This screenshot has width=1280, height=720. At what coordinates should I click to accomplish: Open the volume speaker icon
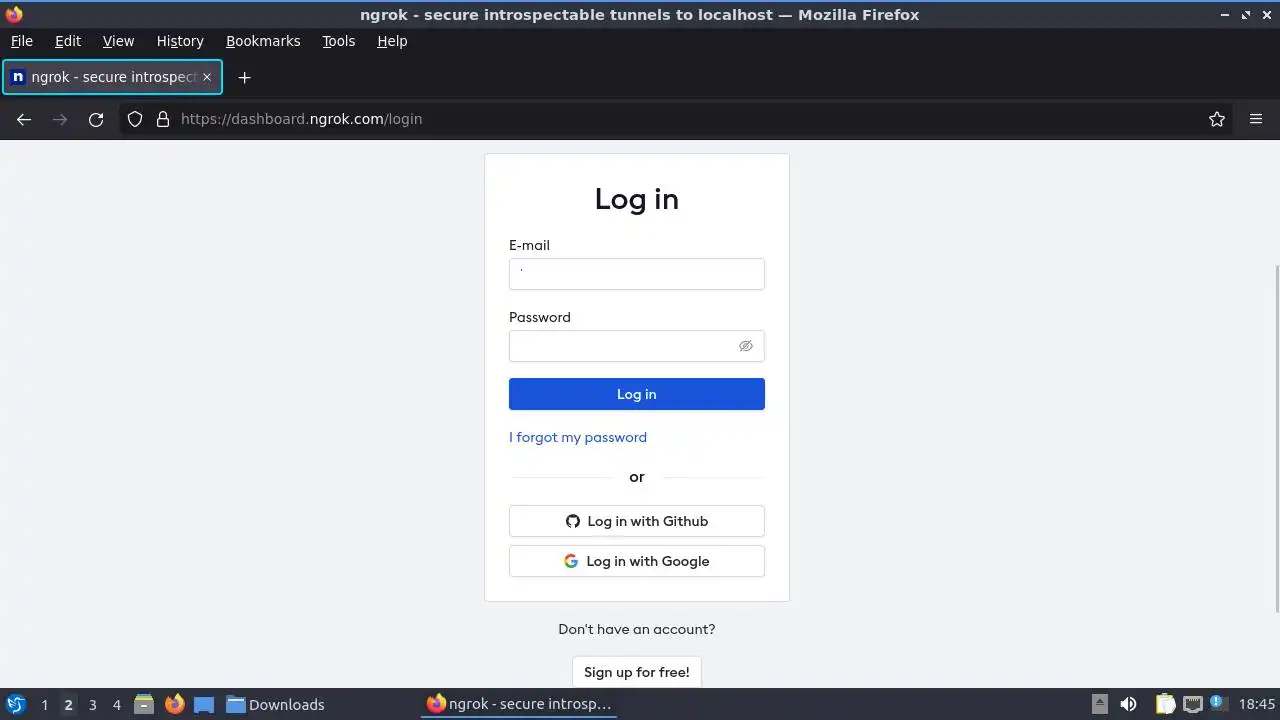(x=1129, y=704)
